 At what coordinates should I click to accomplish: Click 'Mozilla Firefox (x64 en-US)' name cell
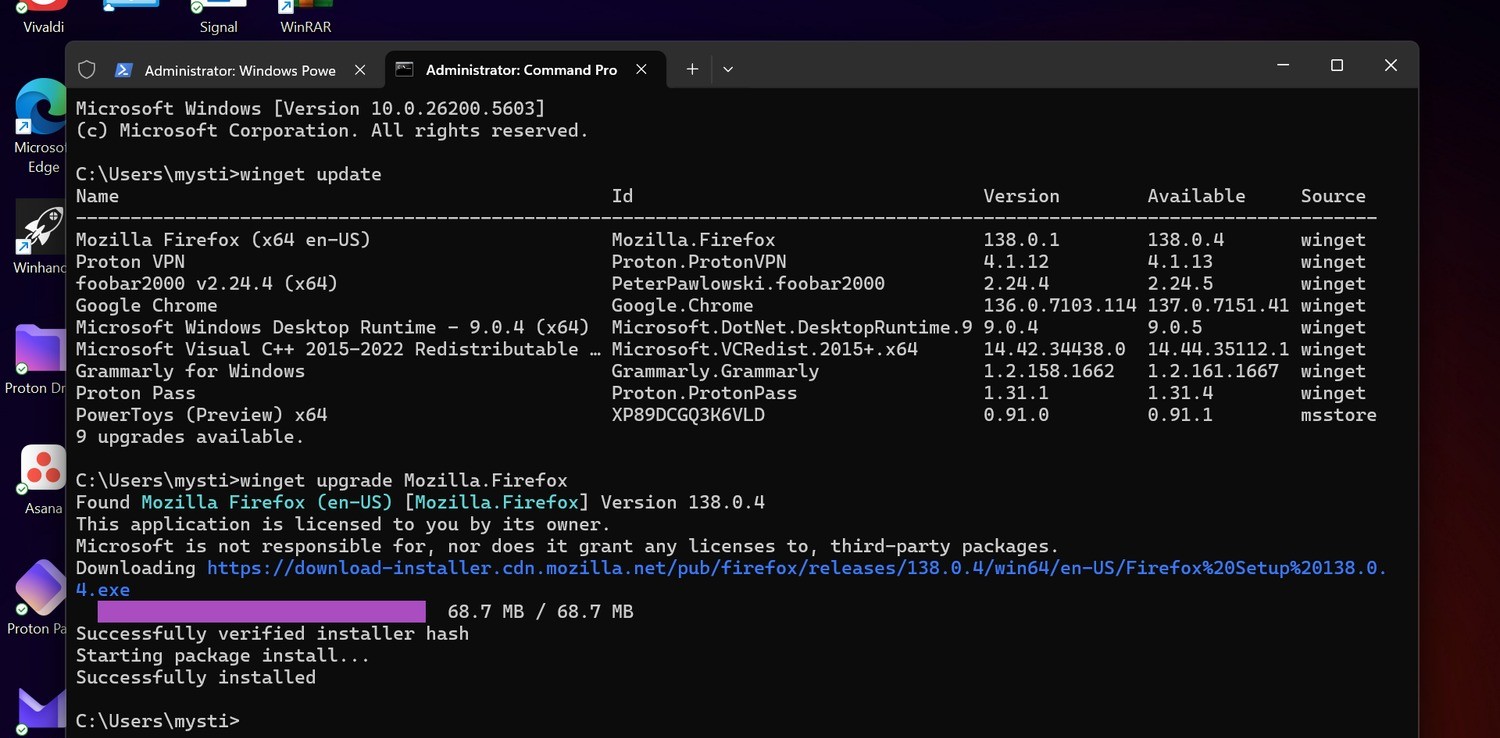tap(223, 240)
